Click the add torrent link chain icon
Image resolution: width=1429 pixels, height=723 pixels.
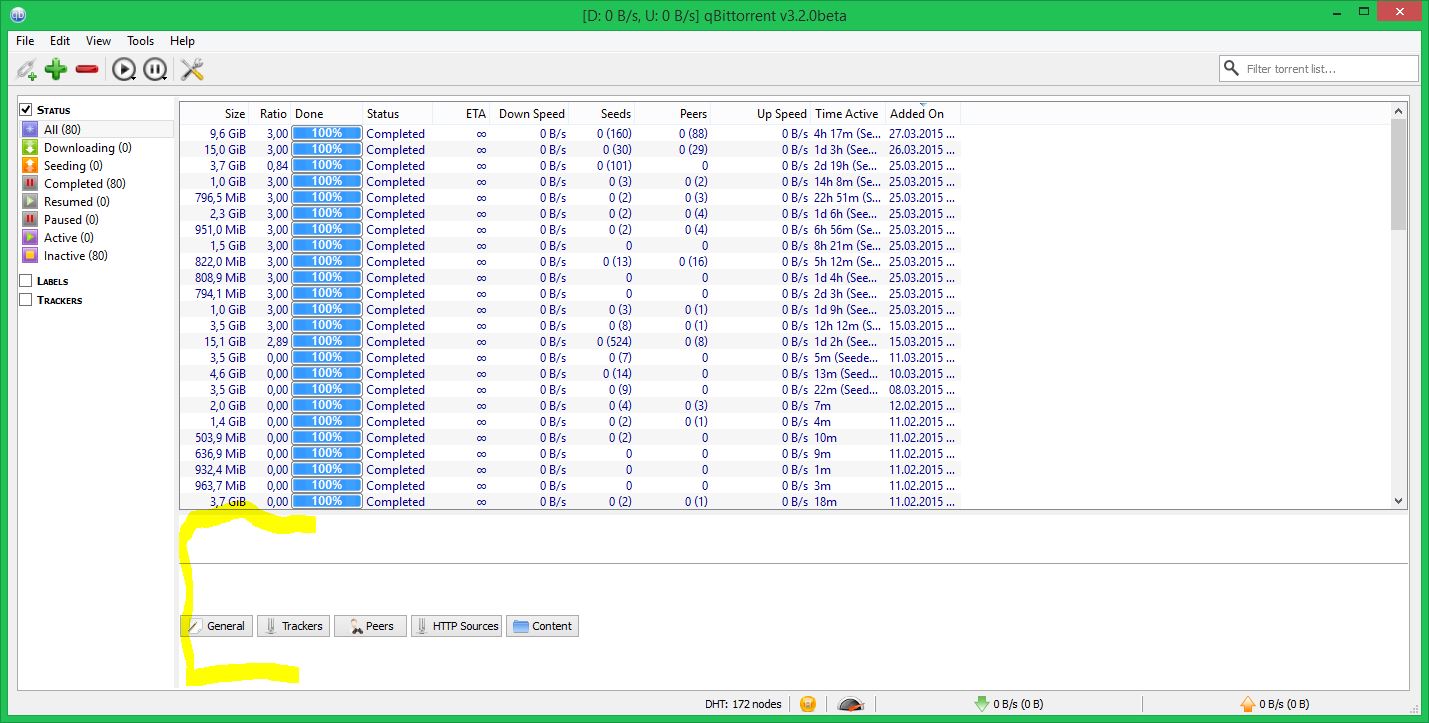click(x=26, y=69)
